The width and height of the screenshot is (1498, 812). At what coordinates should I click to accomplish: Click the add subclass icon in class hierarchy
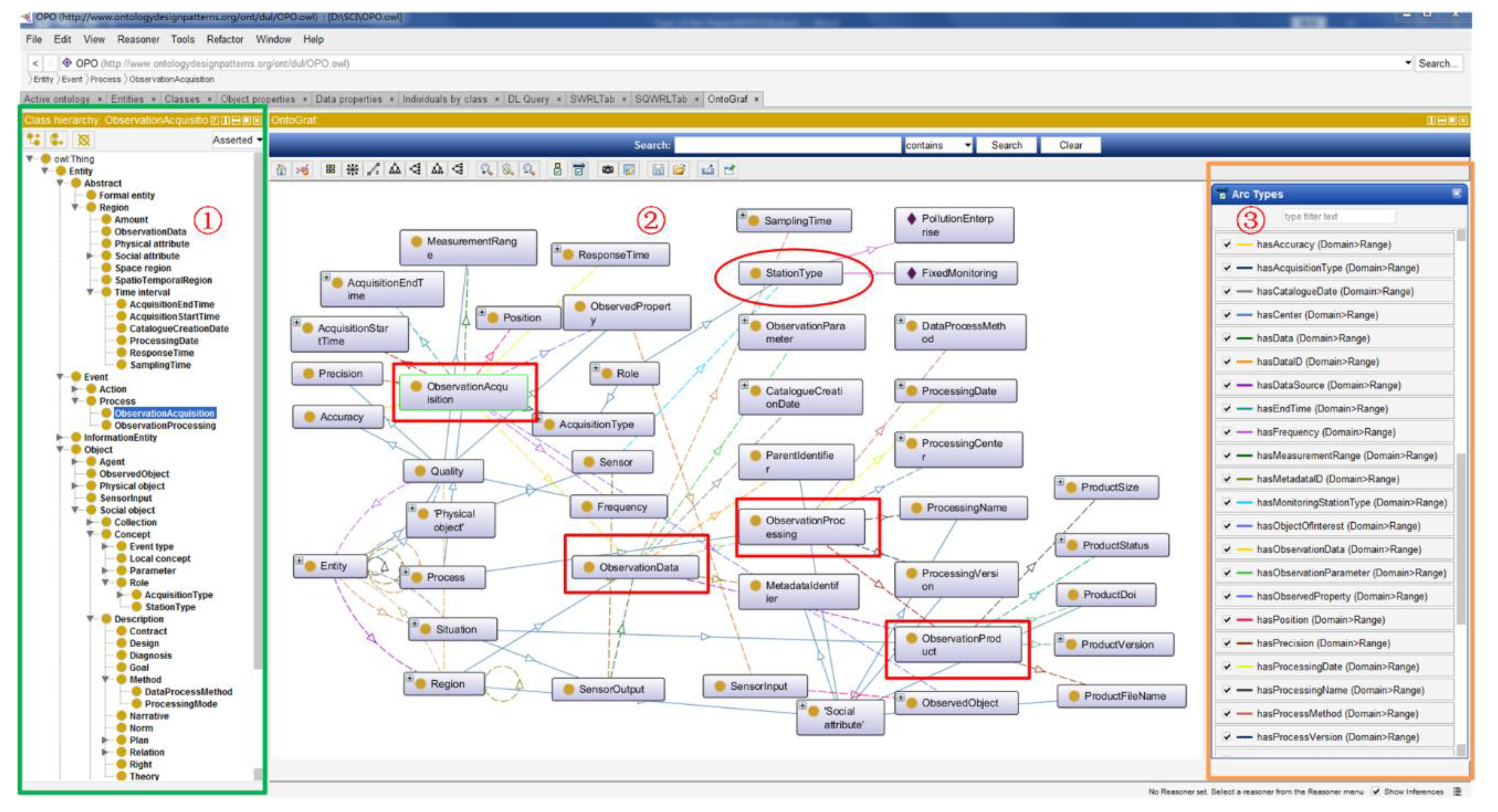[x=34, y=140]
